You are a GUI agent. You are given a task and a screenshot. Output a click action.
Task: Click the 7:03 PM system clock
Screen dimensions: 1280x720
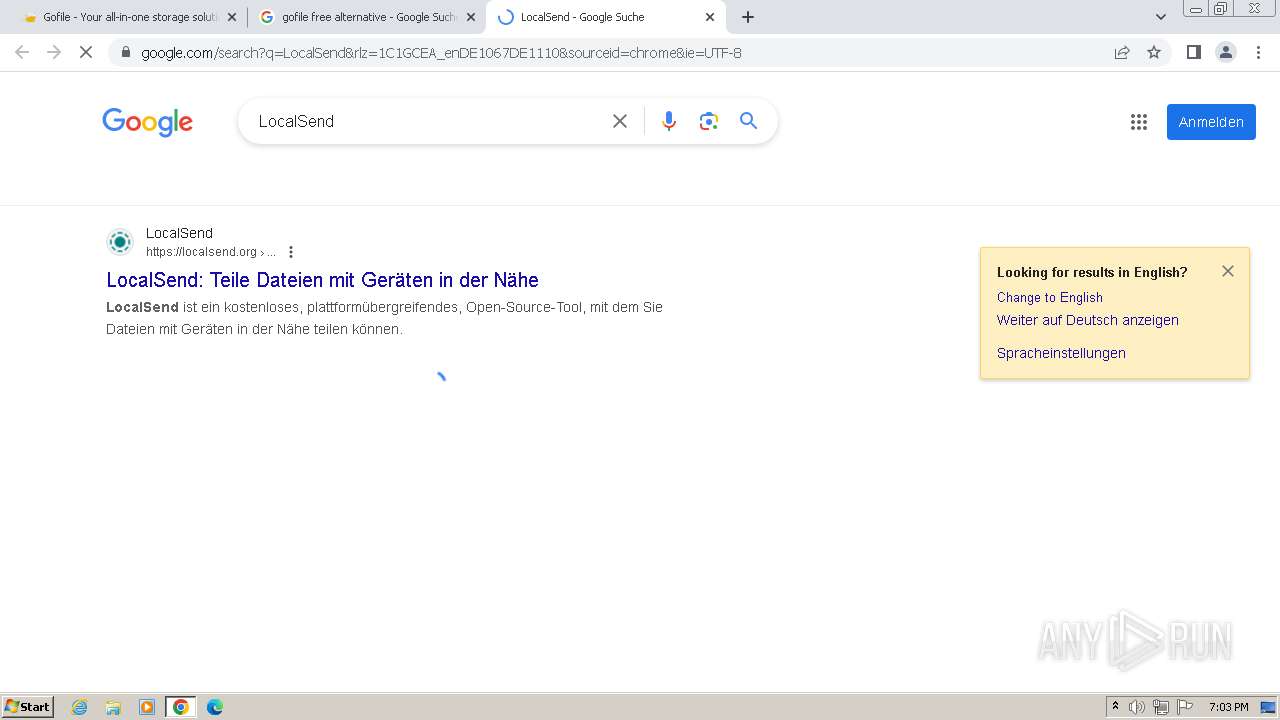pyautogui.click(x=1228, y=707)
